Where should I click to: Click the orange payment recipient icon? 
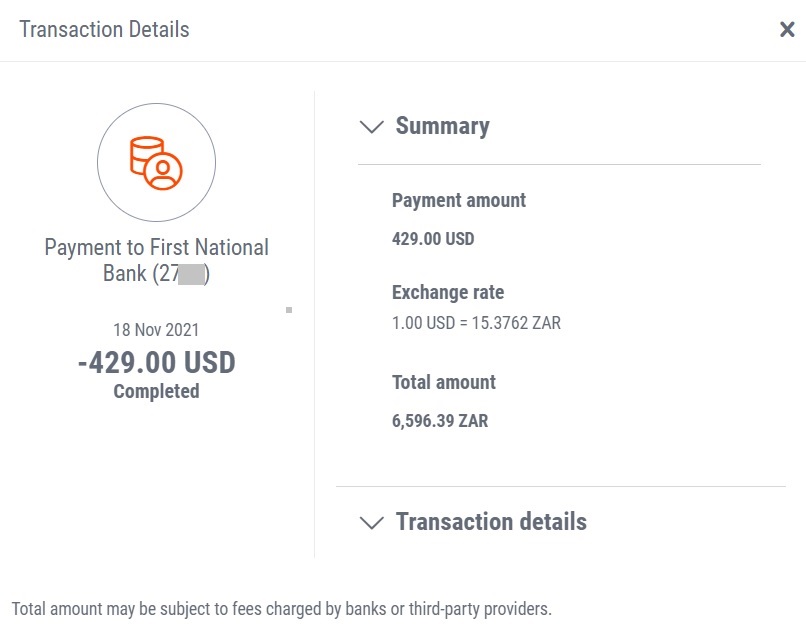(156, 162)
